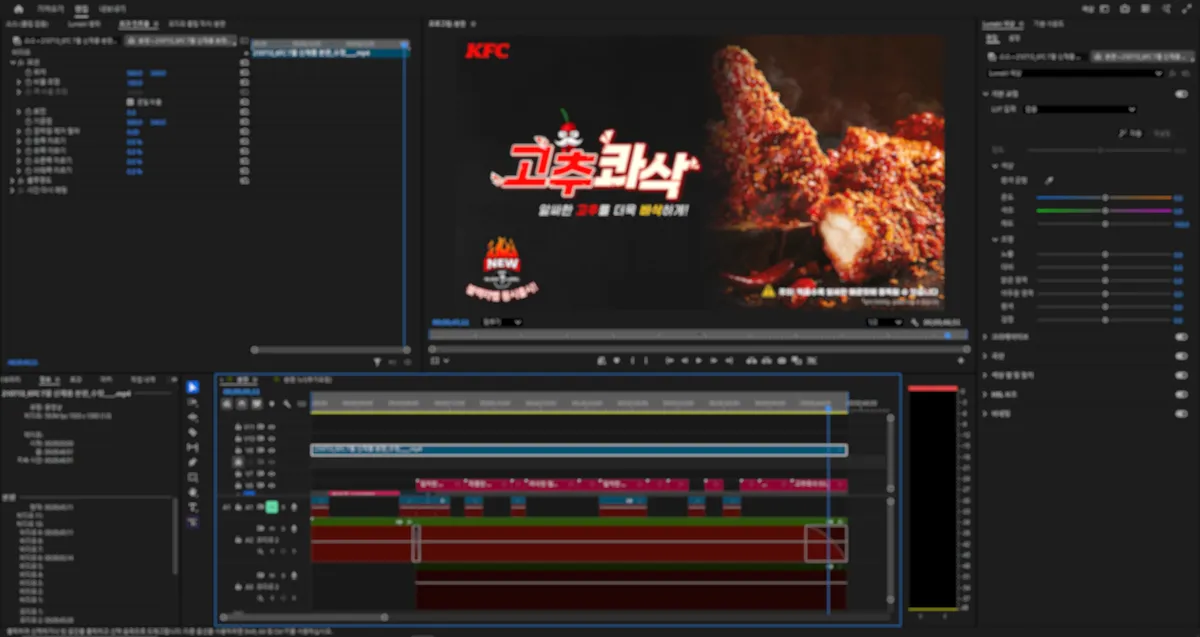Viewport: 1200px width, 637px height.
Task: Select the Razor tool in the tools panel
Action: click(x=193, y=432)
